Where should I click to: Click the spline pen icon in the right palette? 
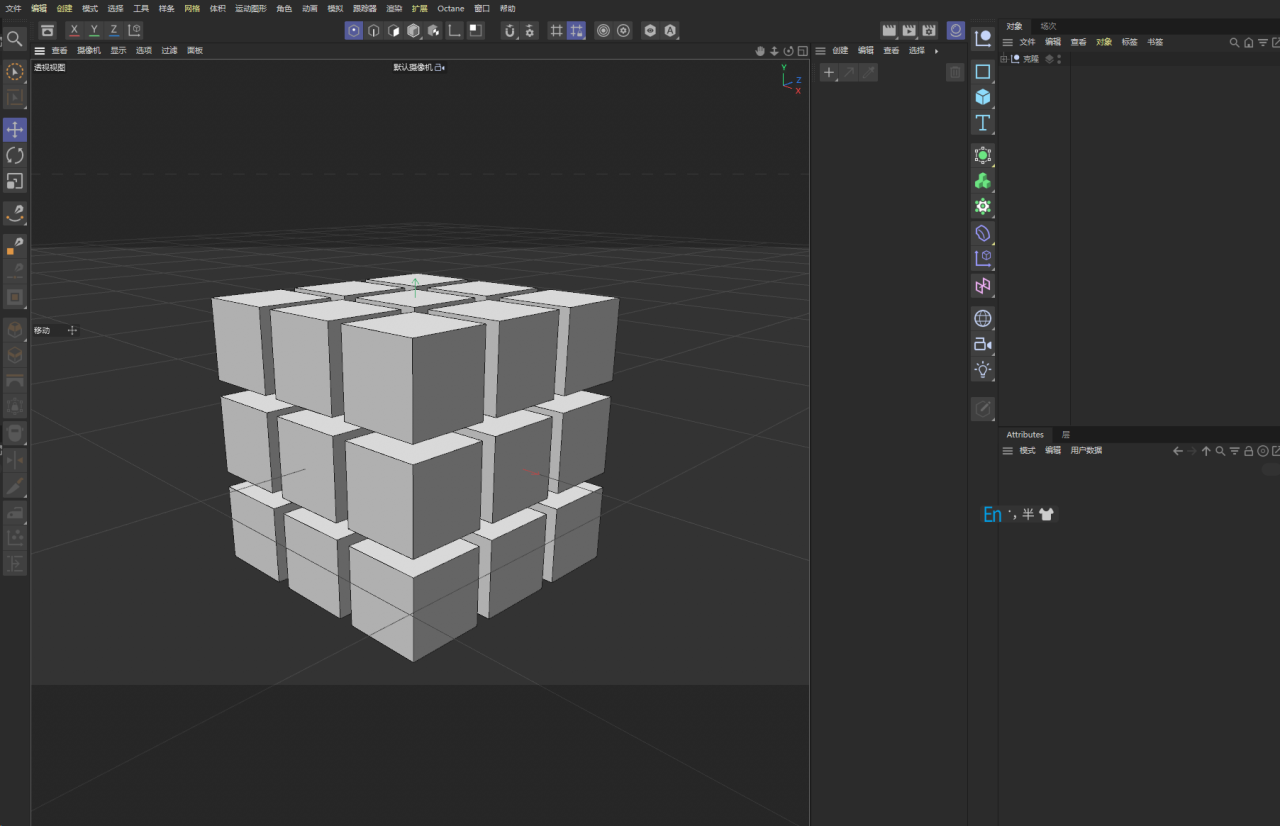point(982,71)
